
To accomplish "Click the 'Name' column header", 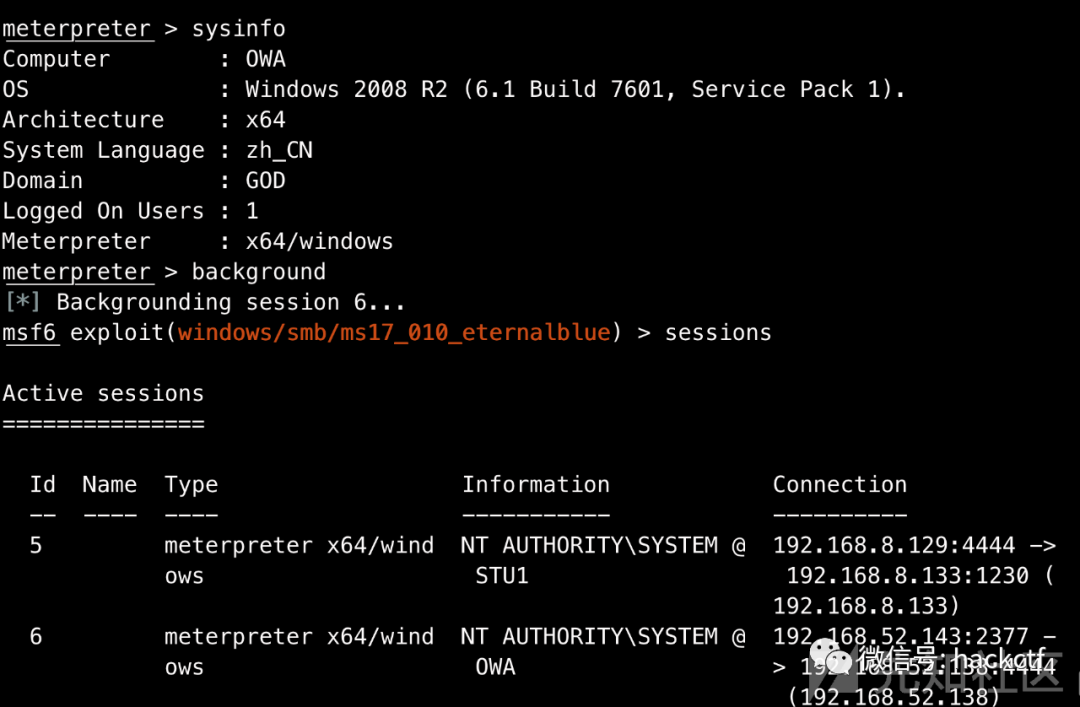I will click(110, 484).
